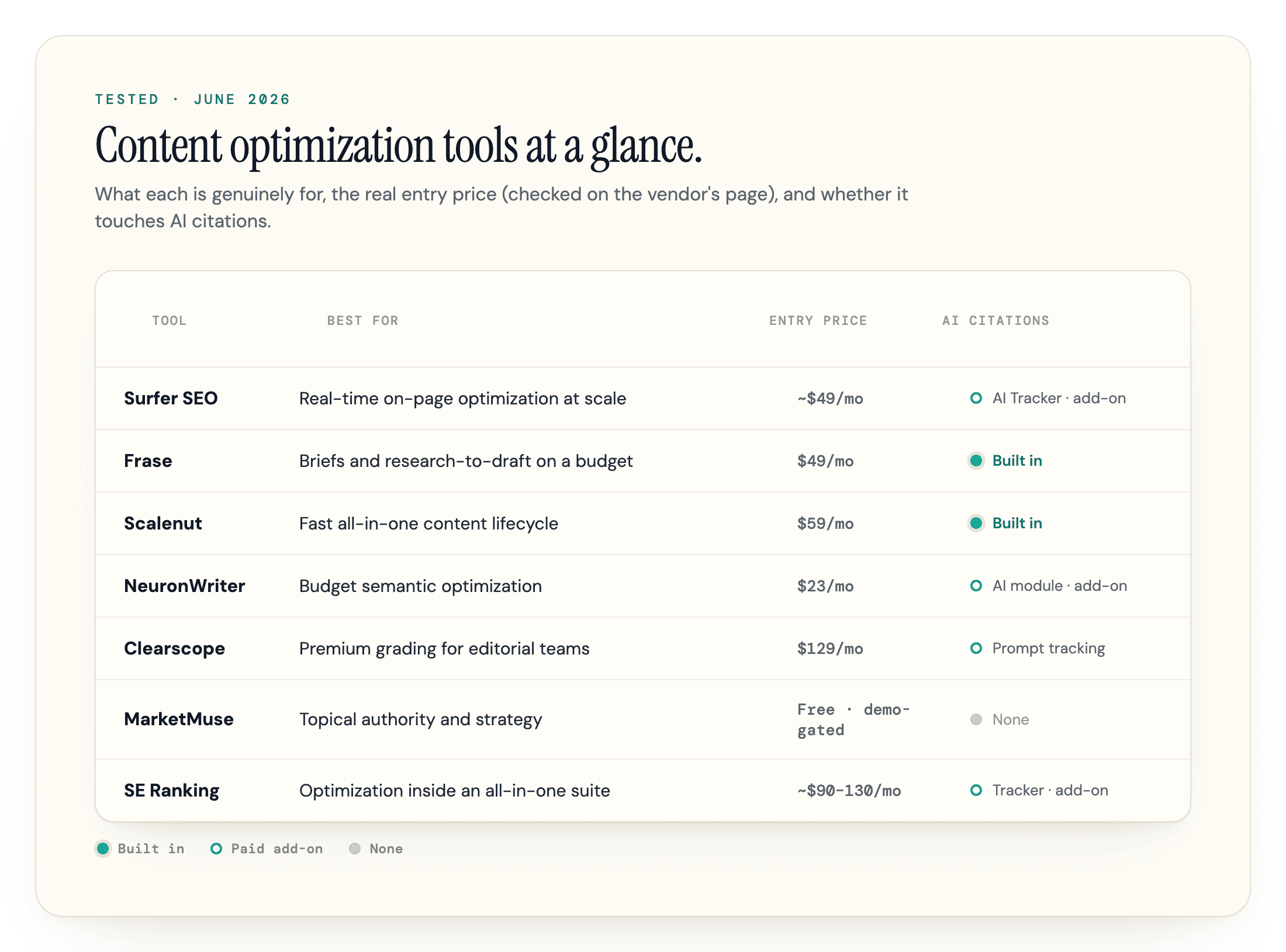1286x952 pixels.
Task: Click the 'Prompt tracking' label
Action: point(1049,649)
